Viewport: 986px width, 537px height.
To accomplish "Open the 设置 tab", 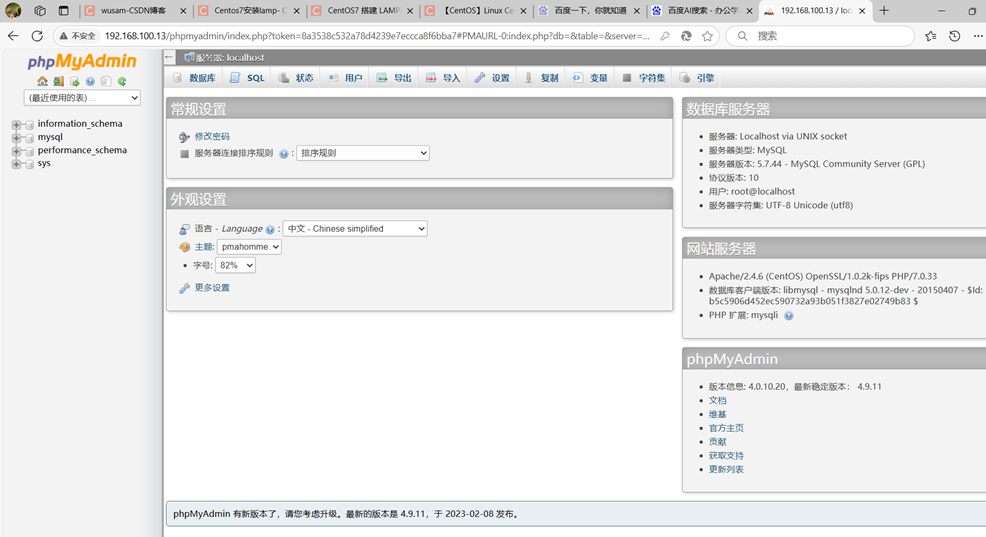I will pyautogui.click(x=492, y=78).
